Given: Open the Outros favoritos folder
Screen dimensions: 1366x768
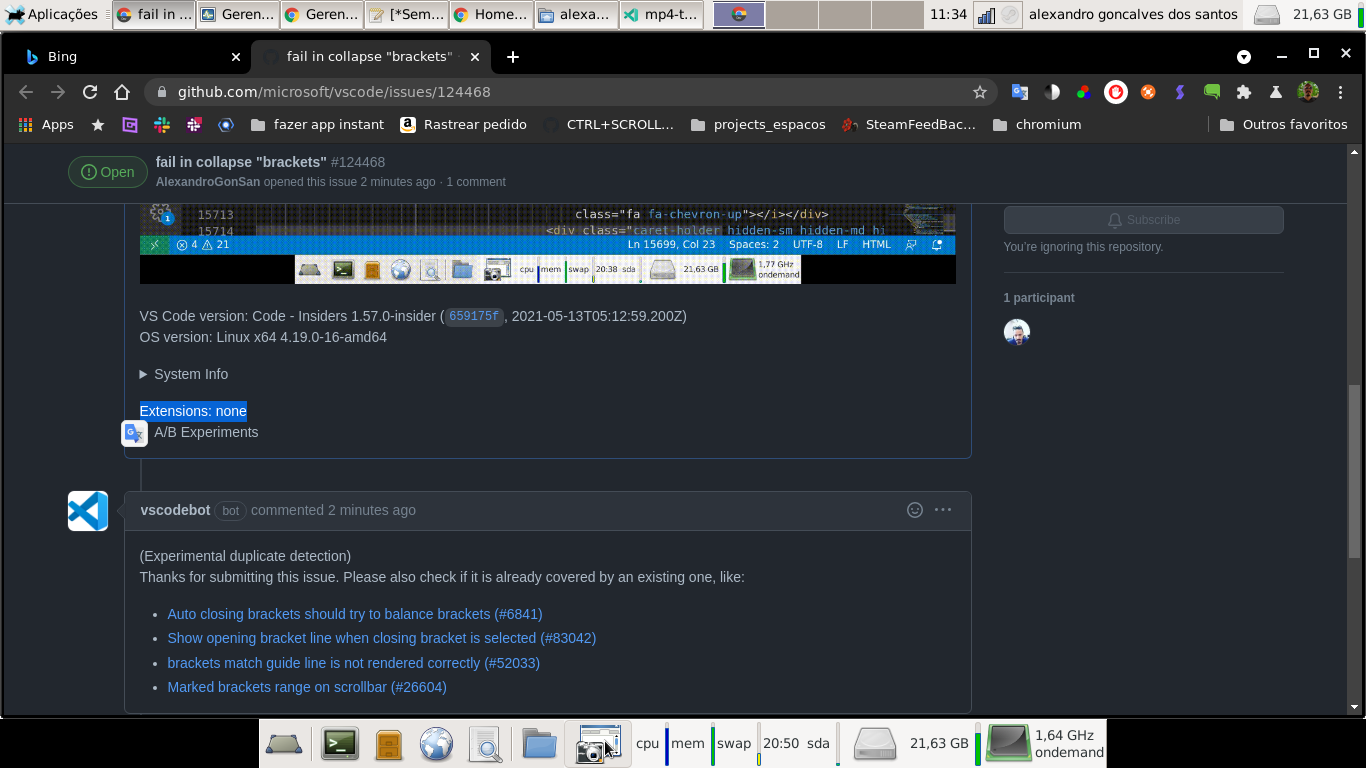Looking at the screenshot, I should click(x=1284, y=125).
